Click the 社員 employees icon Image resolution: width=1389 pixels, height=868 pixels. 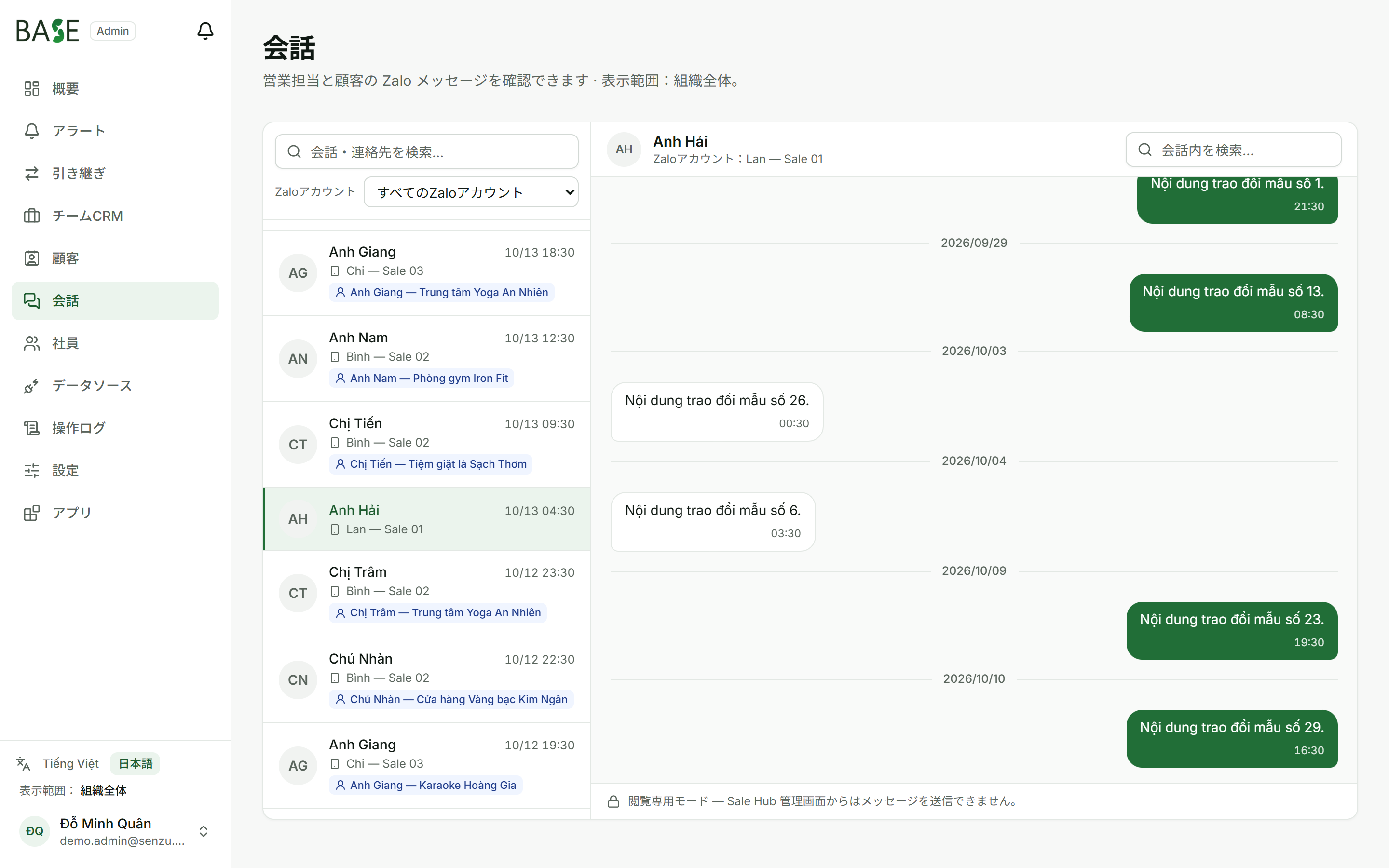coord(31,343)
